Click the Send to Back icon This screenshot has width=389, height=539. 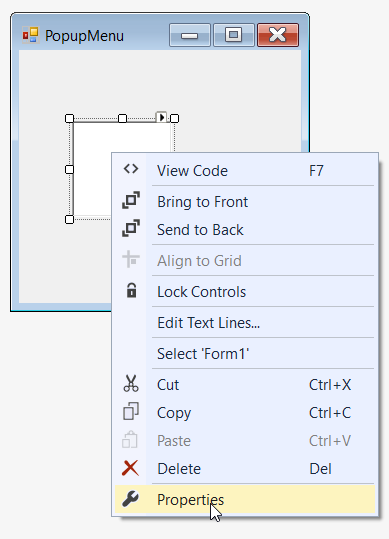point(131,228)
